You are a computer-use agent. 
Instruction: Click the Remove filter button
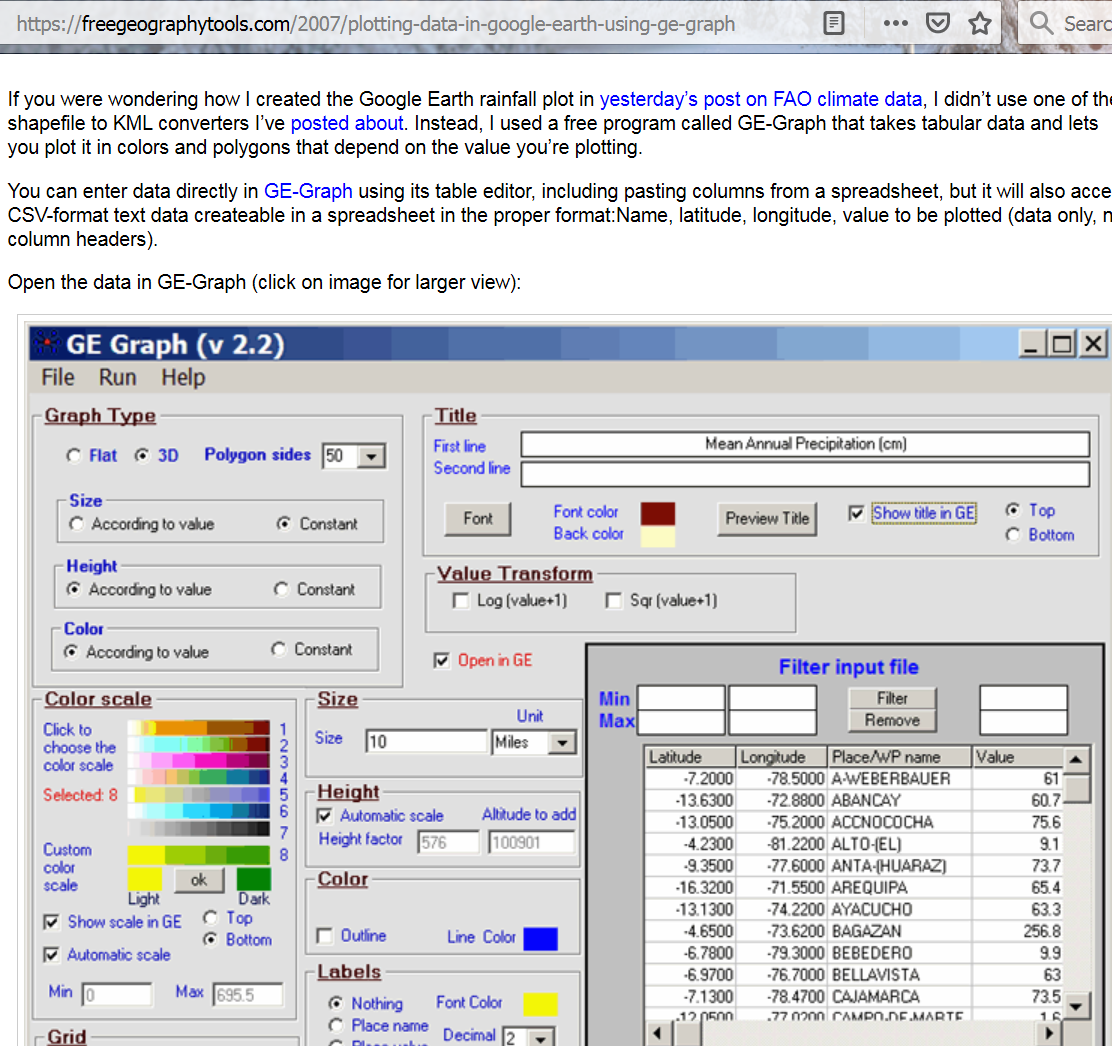coord(892,720)
